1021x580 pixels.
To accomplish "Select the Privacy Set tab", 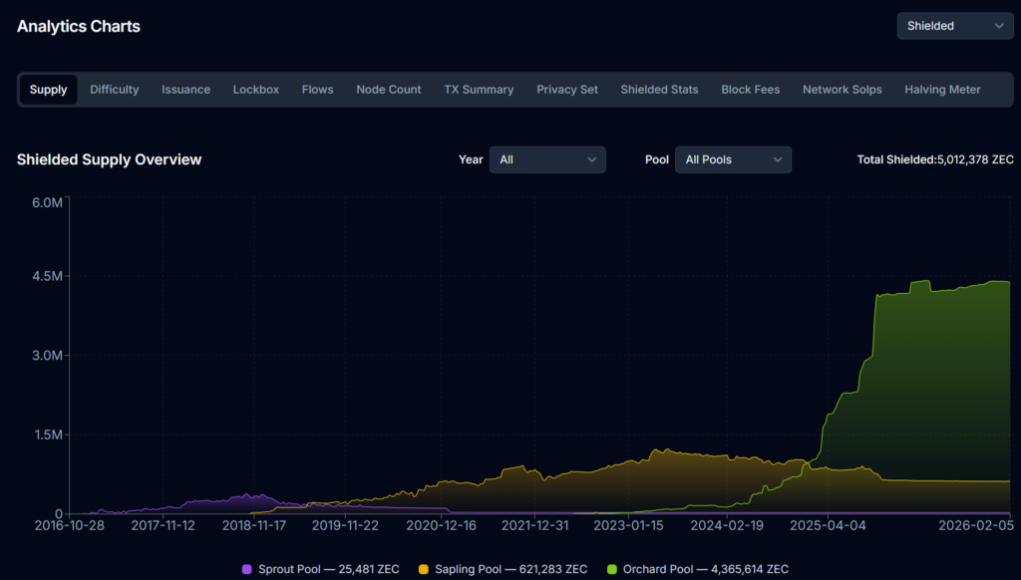I will (567, 90).
